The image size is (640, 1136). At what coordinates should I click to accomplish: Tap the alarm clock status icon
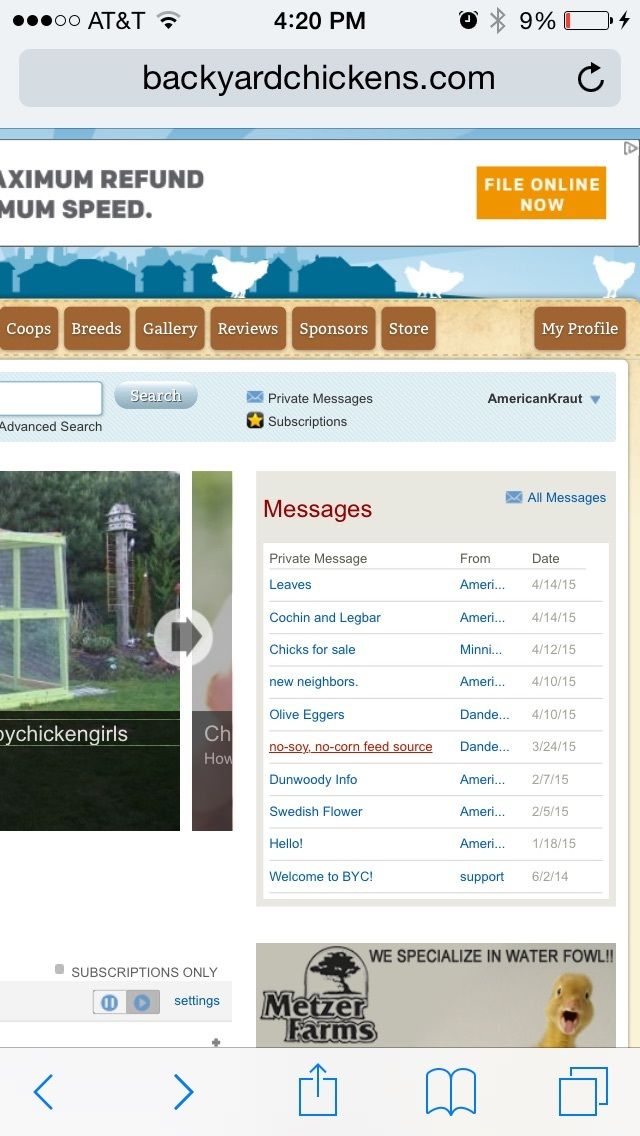468,20
